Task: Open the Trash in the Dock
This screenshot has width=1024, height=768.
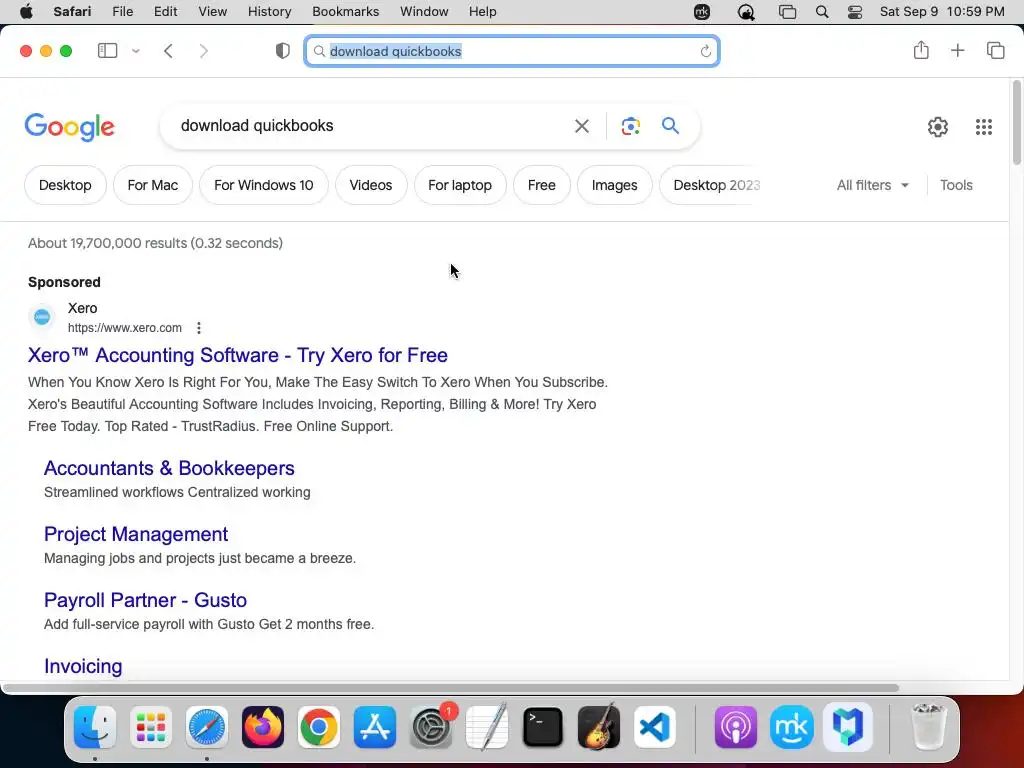Action: (928, 727)
